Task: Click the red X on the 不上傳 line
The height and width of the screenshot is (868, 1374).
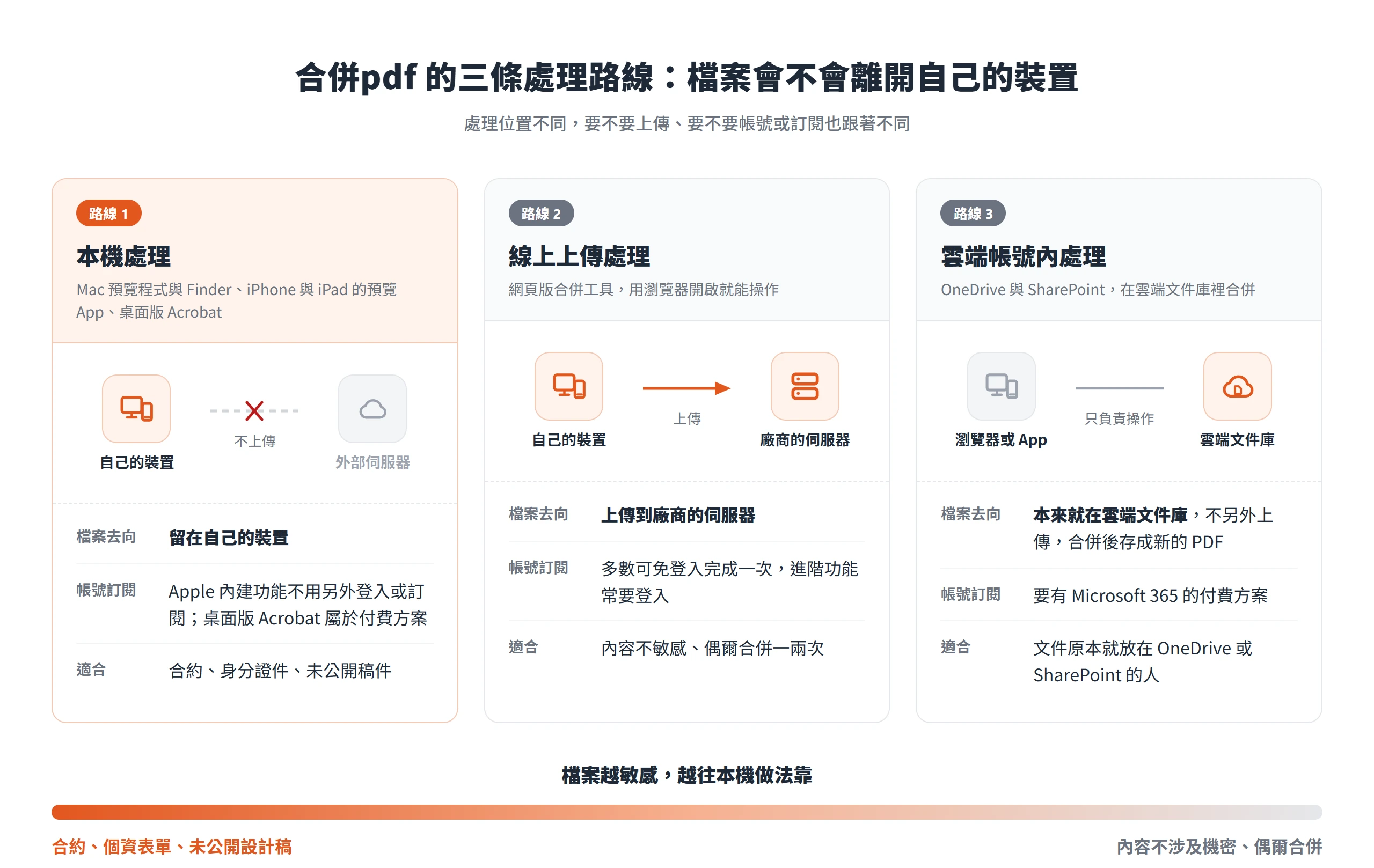Action: point(254,410)
